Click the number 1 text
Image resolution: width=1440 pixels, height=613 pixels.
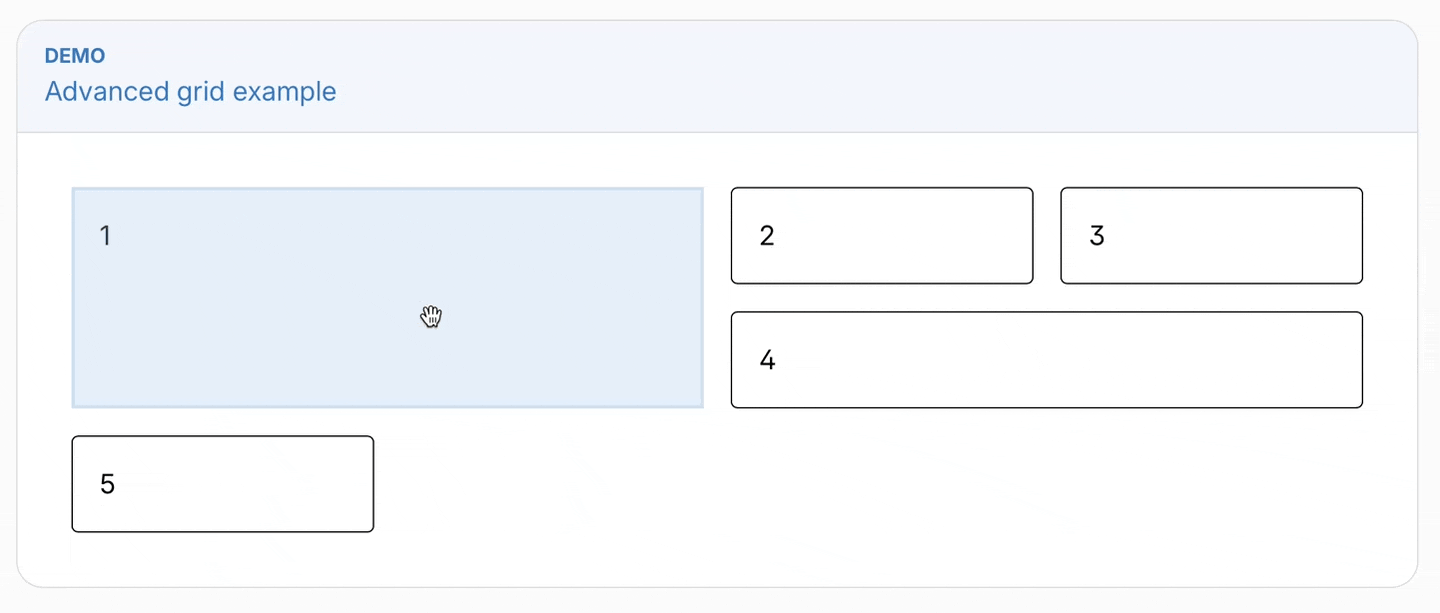click(105, 235)
